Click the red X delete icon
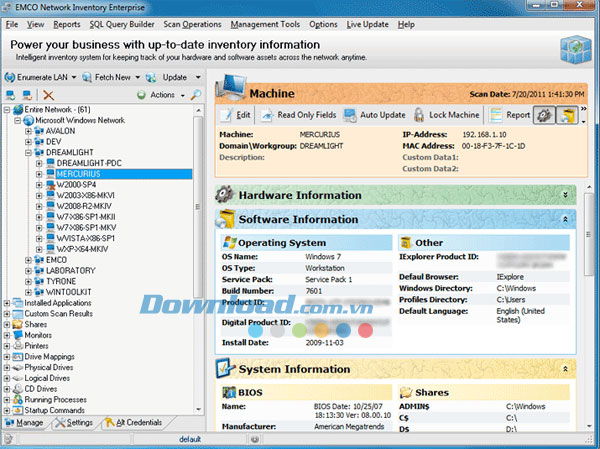Image resolution: width=600 pixels, height=449 pixels. pyautogui.click(x=49, y=95)
